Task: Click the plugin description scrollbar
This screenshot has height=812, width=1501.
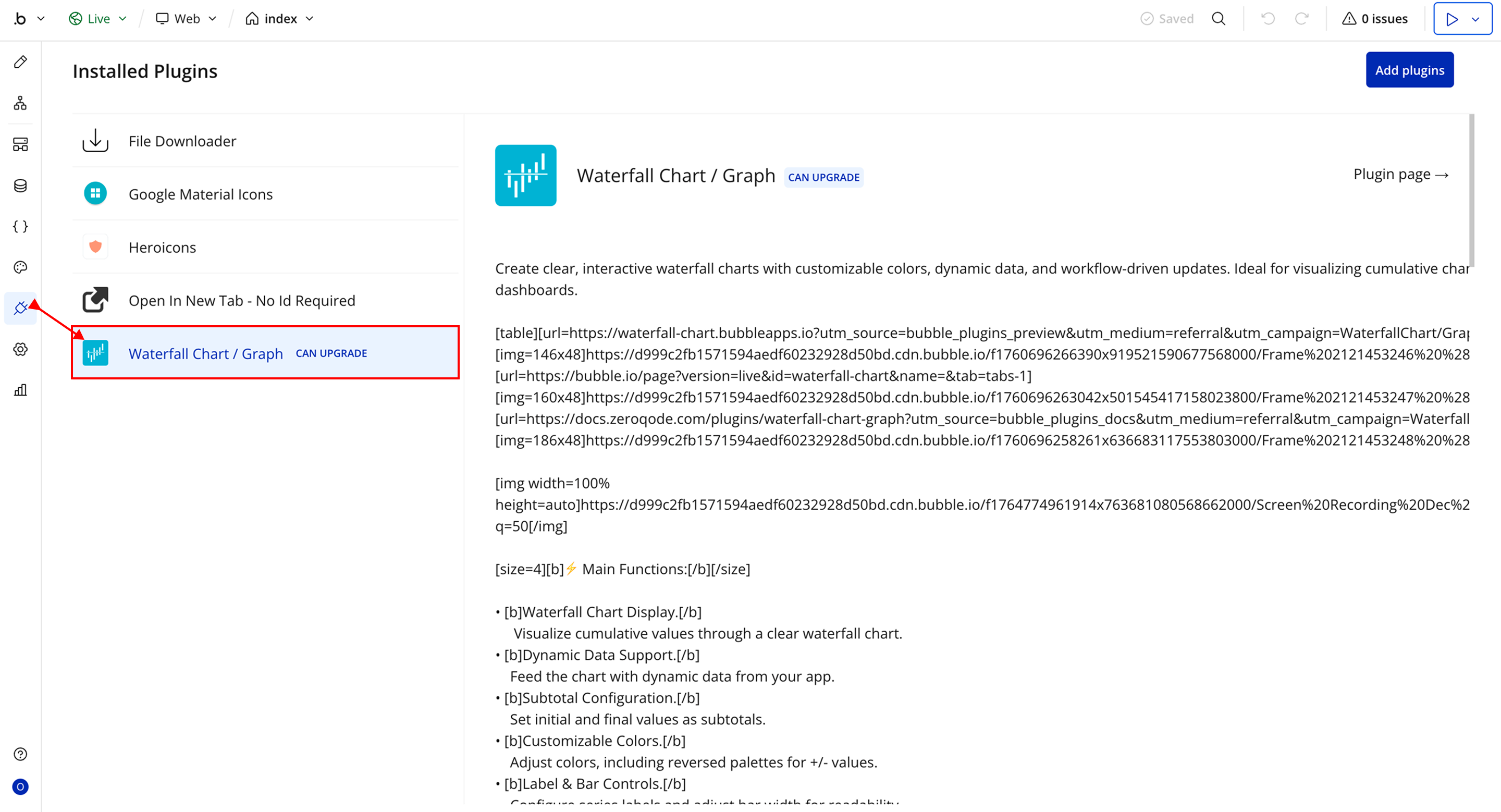Action: click(x=1471, y=190)
